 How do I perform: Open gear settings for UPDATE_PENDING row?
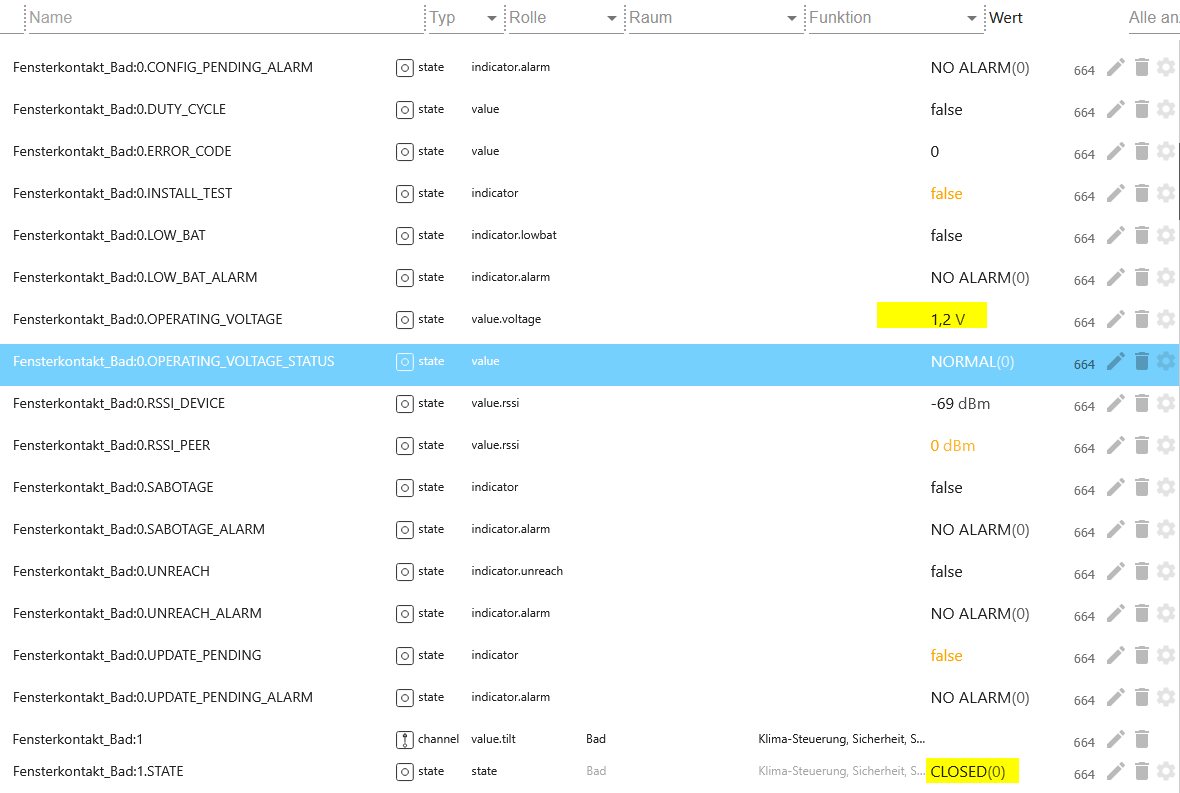point(1166,655)
